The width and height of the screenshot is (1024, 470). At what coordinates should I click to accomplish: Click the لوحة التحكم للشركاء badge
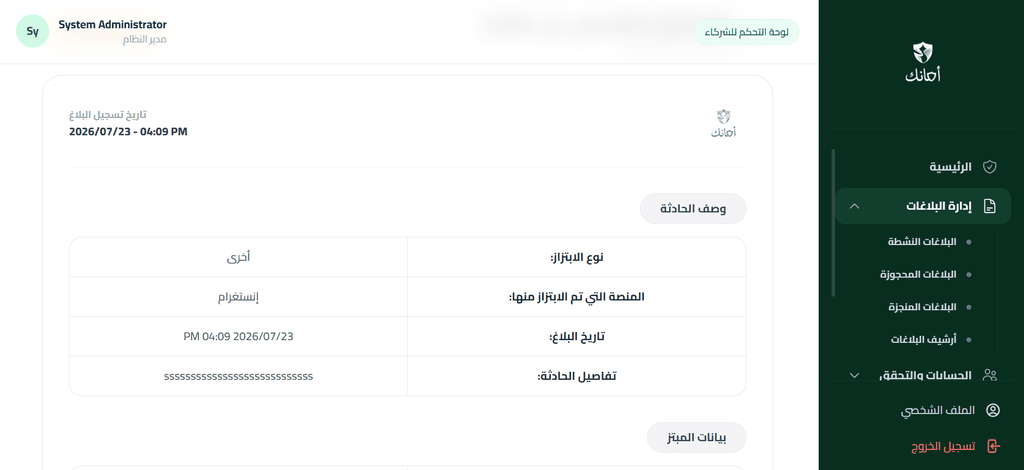(x=746, y=31)
